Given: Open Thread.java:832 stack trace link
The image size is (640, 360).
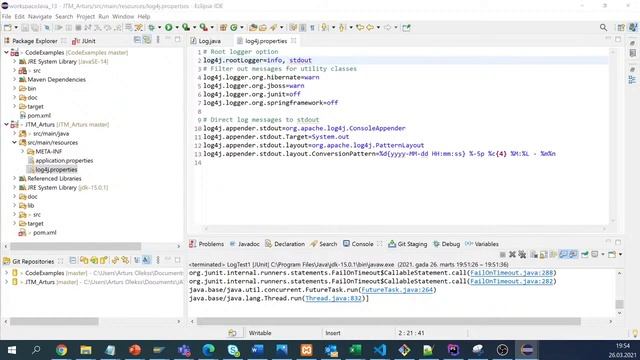Looking at the screenshot, I should (x=333, y=298).
